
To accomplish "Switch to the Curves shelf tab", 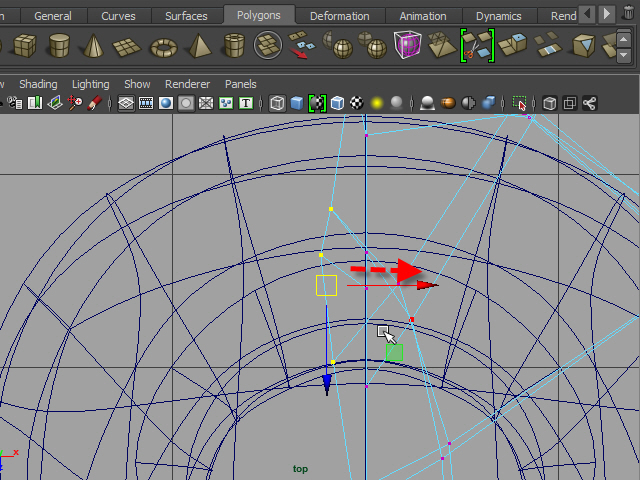I will 118,16.
